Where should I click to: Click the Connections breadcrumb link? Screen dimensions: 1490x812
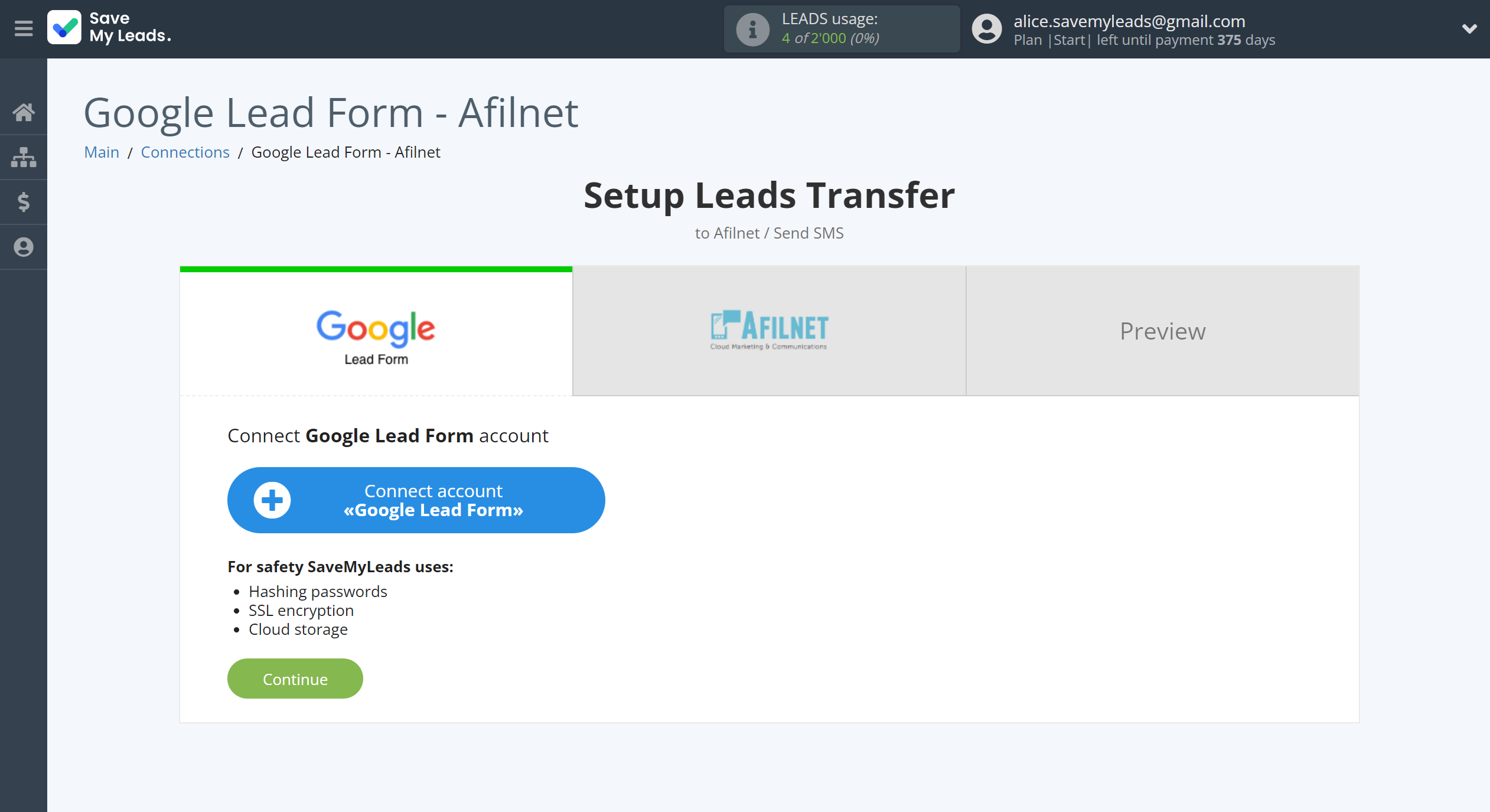point(185,151)
